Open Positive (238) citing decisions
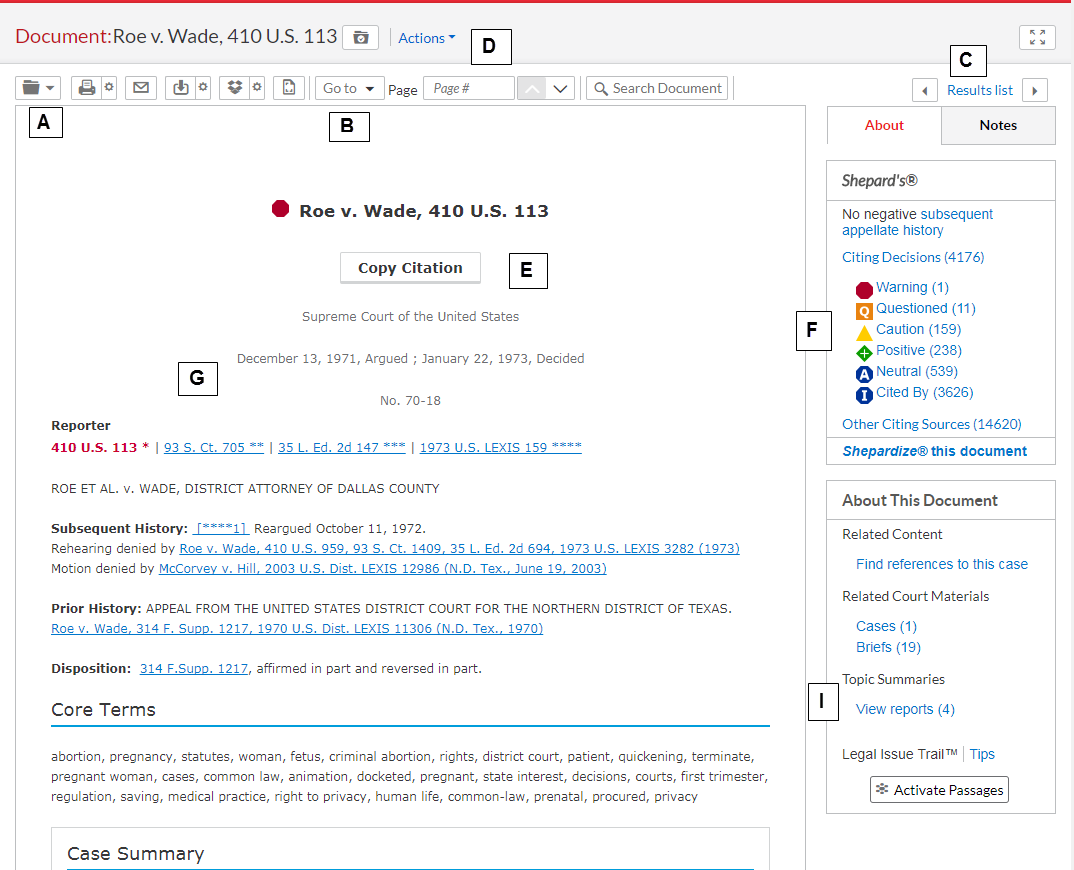This screenshot has height=870, width=1074. (919, 351)
